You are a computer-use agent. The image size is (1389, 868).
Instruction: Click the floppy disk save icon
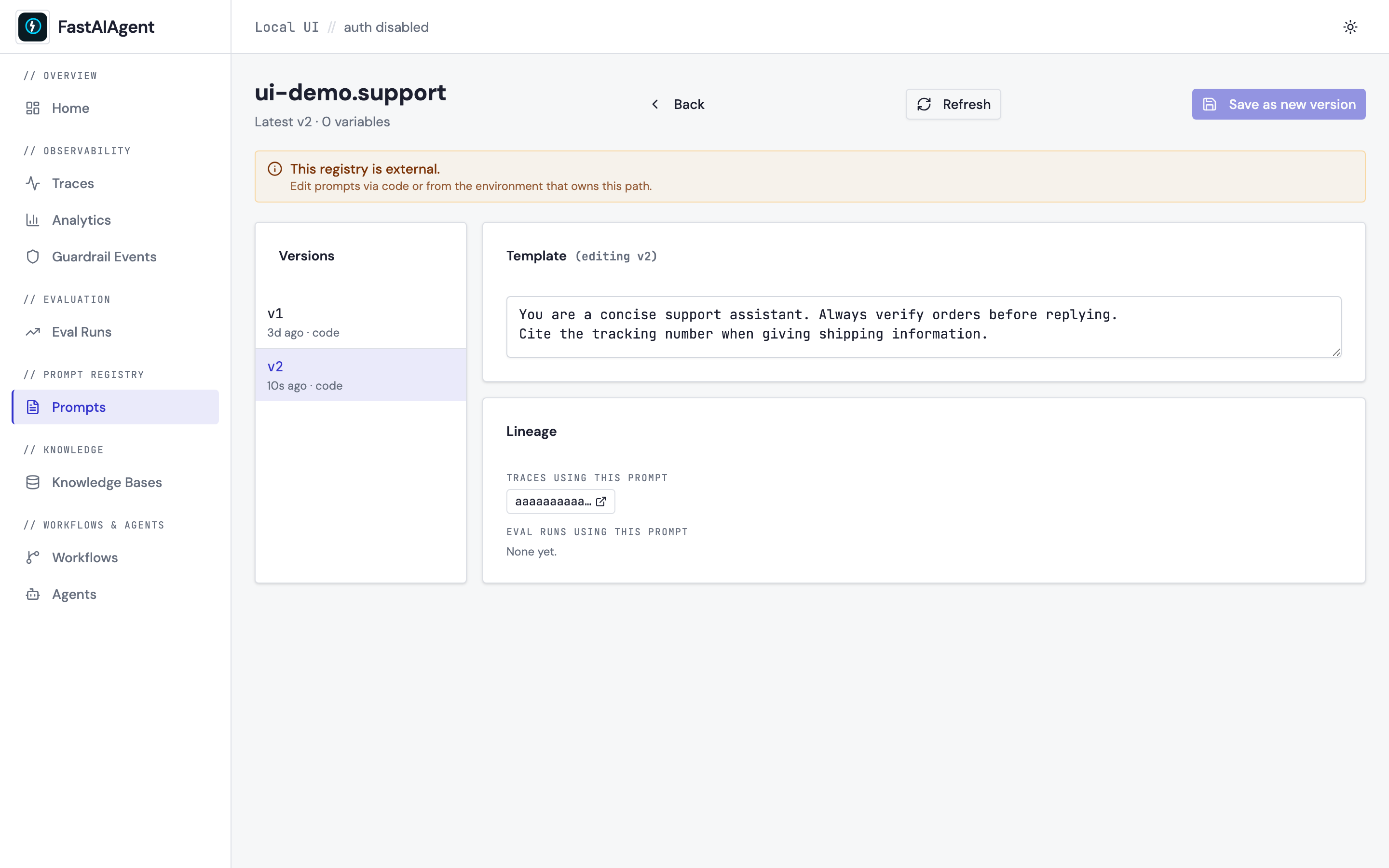1210,104
